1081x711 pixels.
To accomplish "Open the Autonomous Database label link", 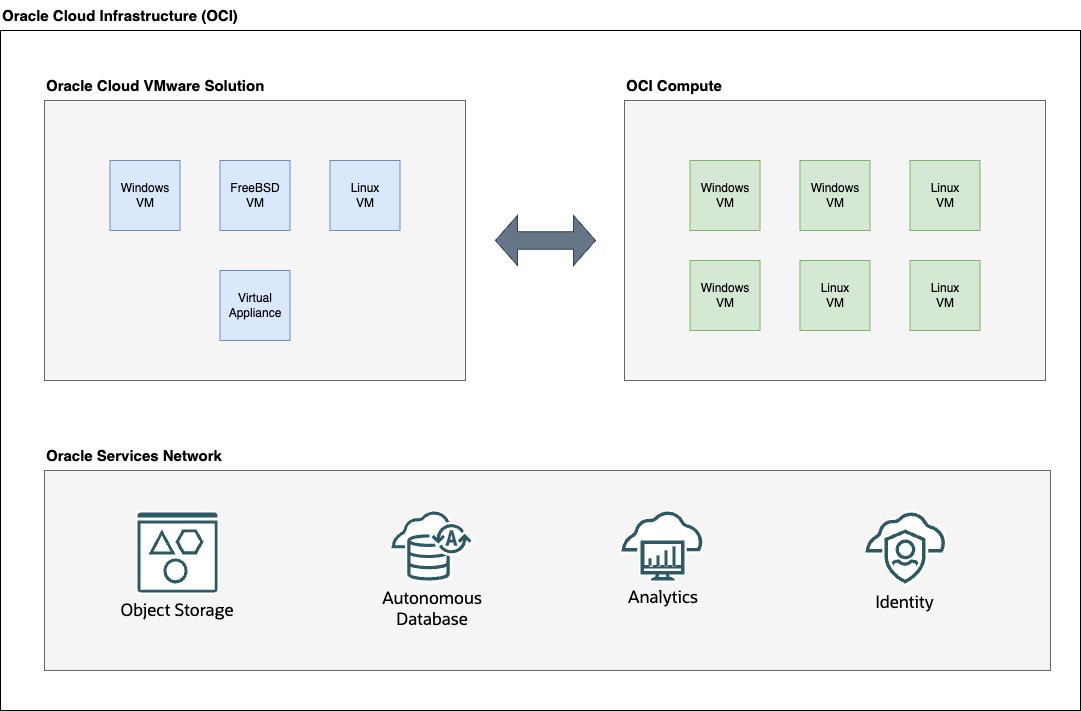I will (431, 610).
